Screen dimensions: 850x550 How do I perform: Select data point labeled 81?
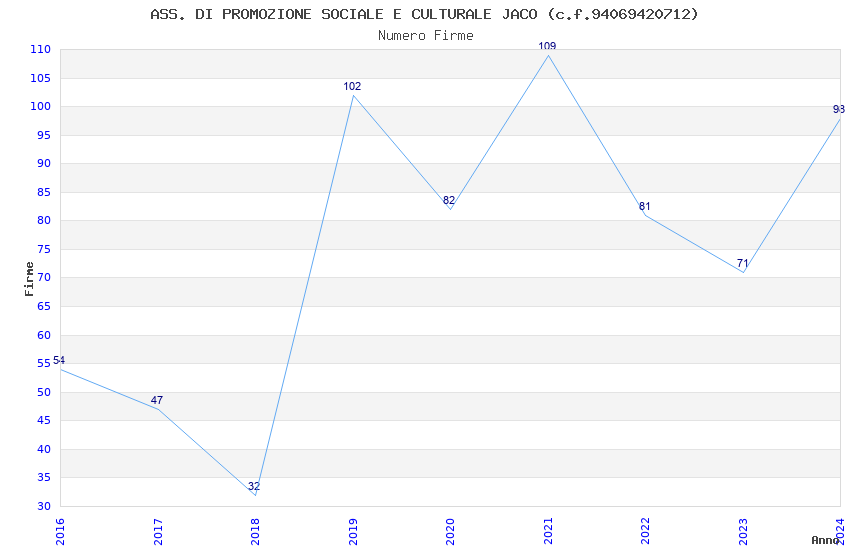coord(645,206)
